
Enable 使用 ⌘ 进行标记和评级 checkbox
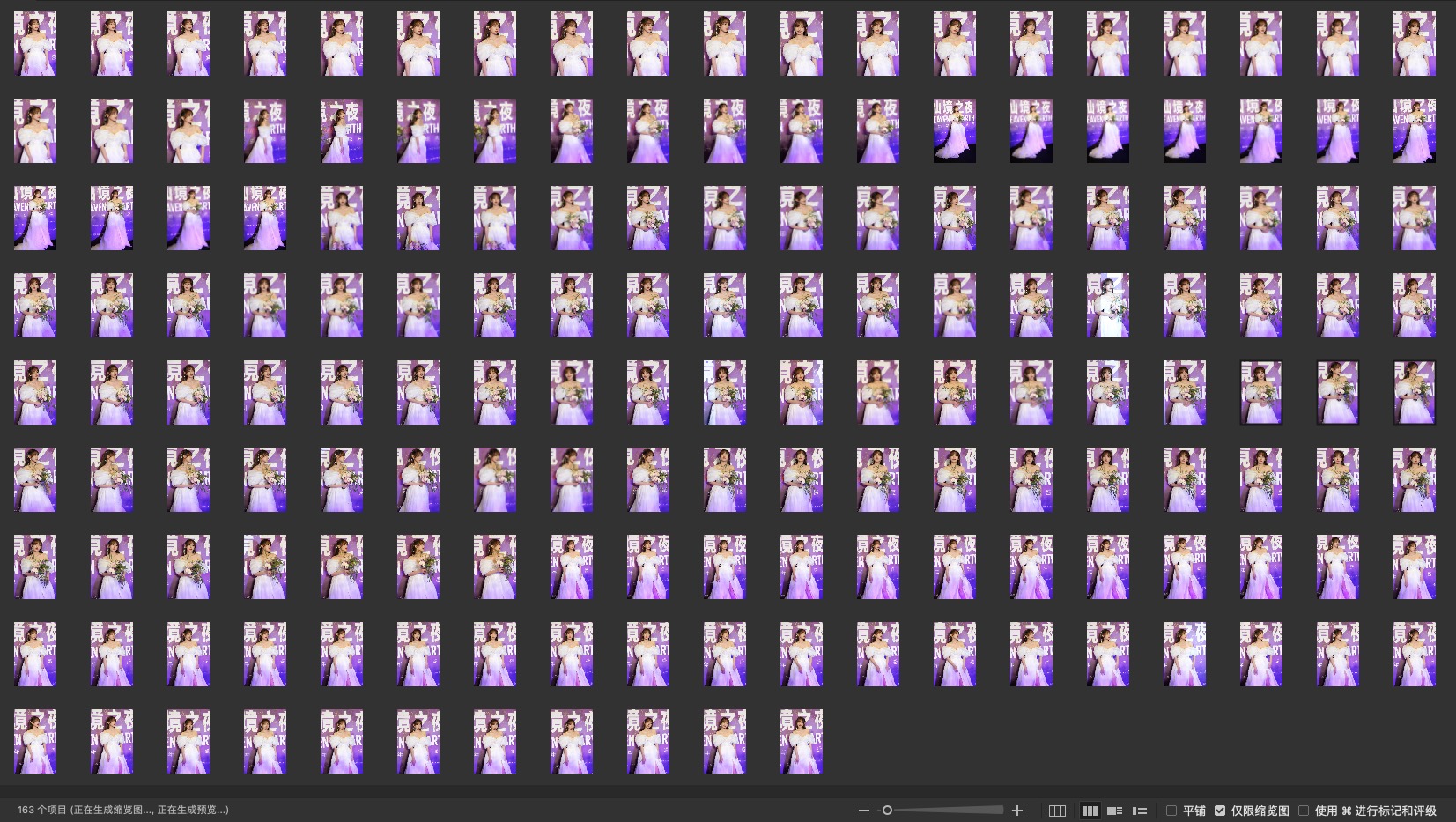(x=1304, y=811)
